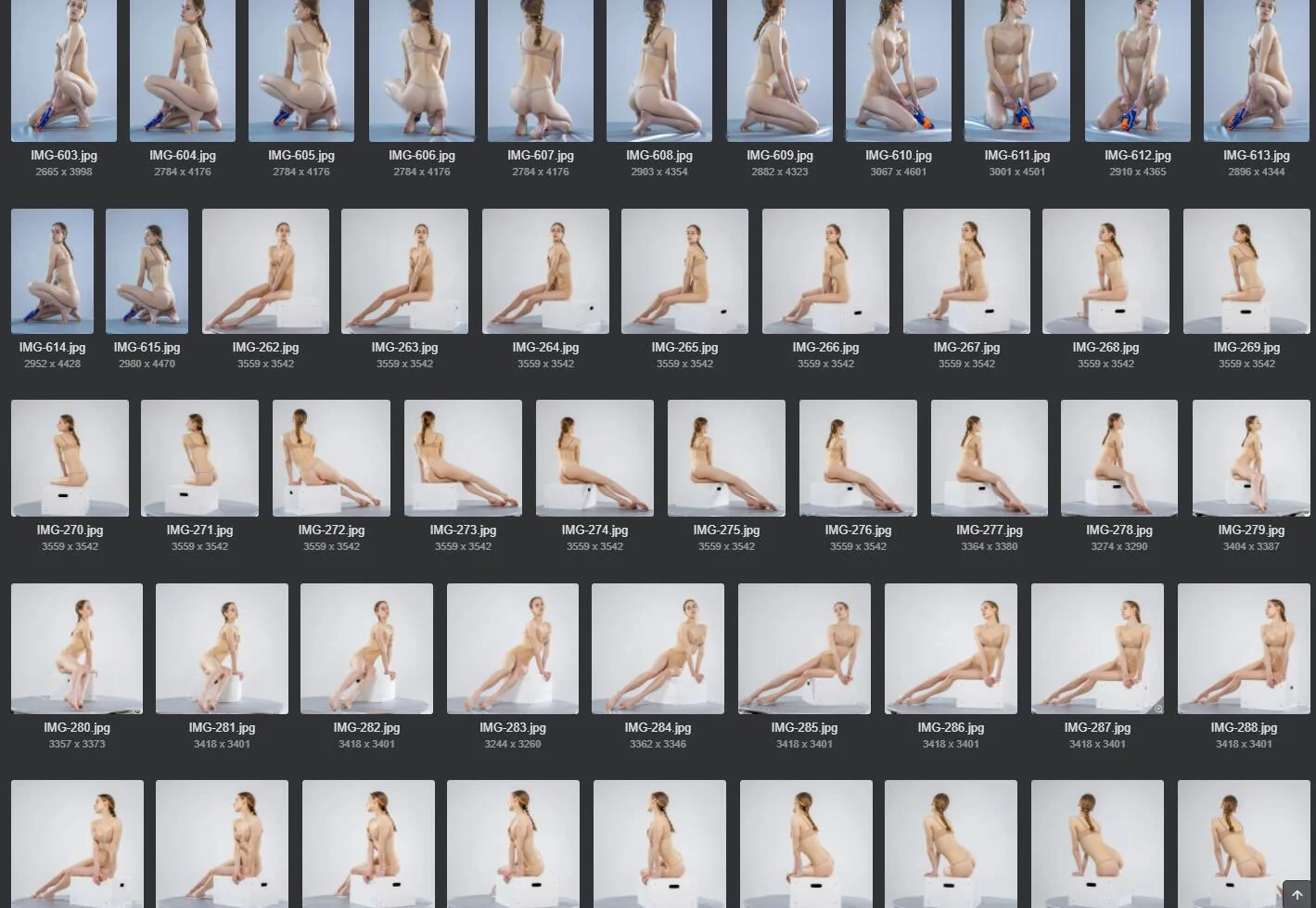Click the 3067 x 4601 dimensions text
The height and width of the screenshot is (908, 1316).
tap(899, 172)
